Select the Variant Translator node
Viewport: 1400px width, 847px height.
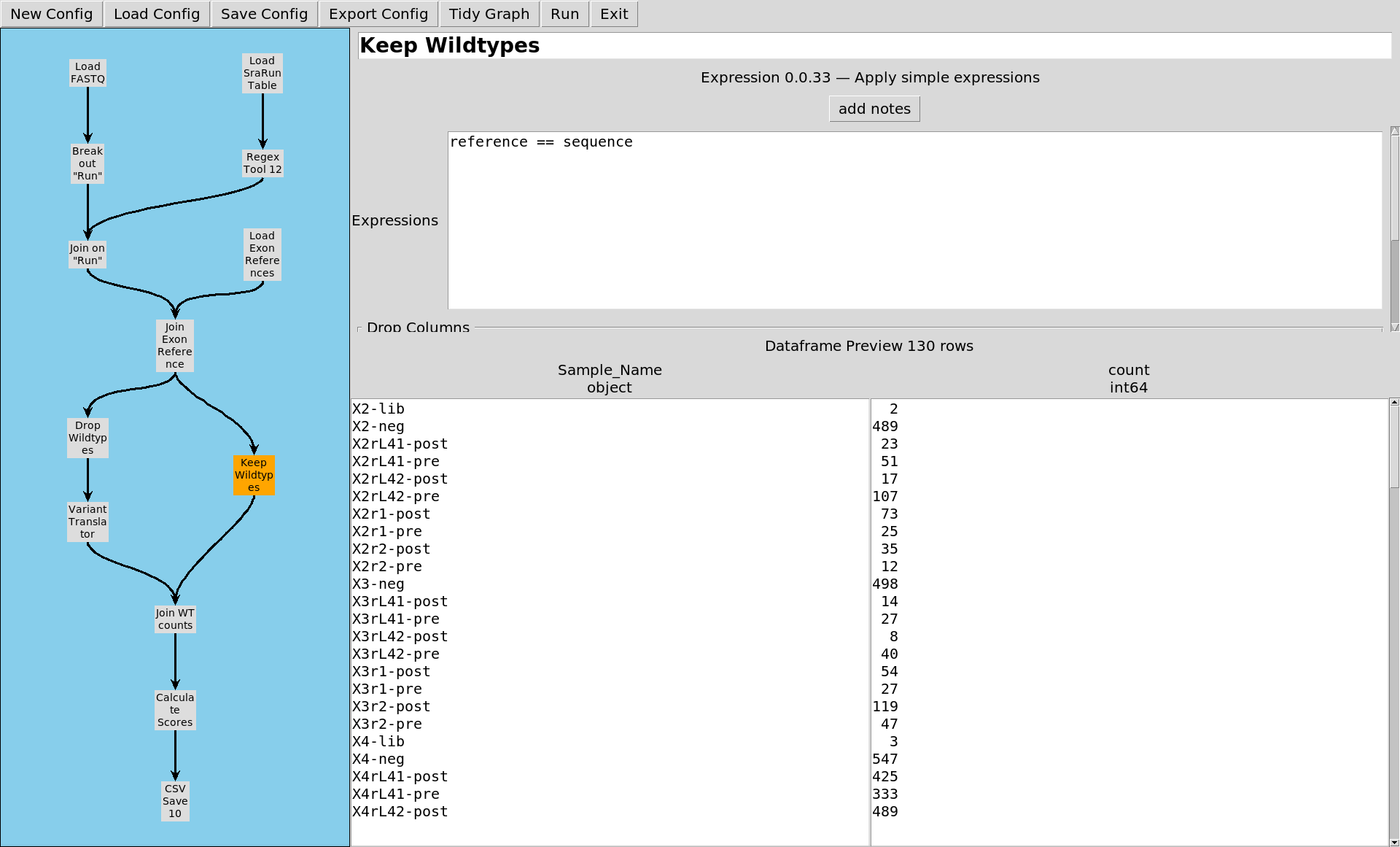(87, 522)
